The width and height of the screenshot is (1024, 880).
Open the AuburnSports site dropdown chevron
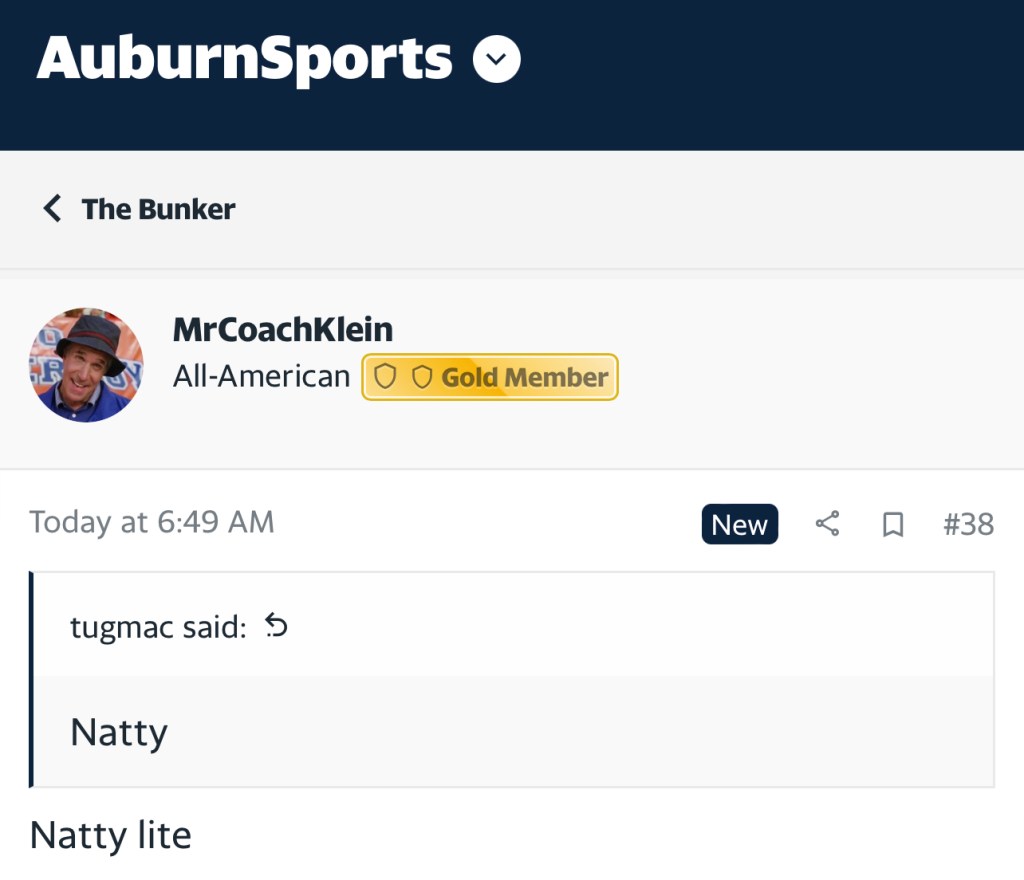(x=496, y=60)
